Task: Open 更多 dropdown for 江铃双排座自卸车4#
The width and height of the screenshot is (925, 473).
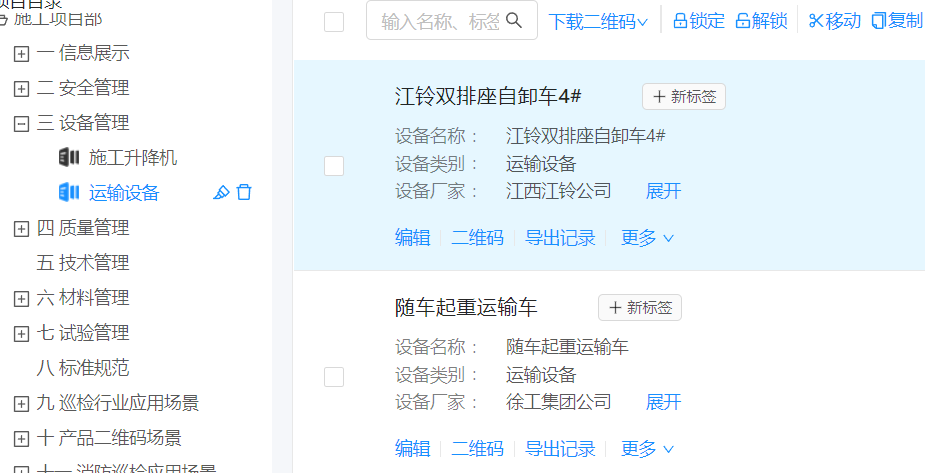Action: pos(647,238)
